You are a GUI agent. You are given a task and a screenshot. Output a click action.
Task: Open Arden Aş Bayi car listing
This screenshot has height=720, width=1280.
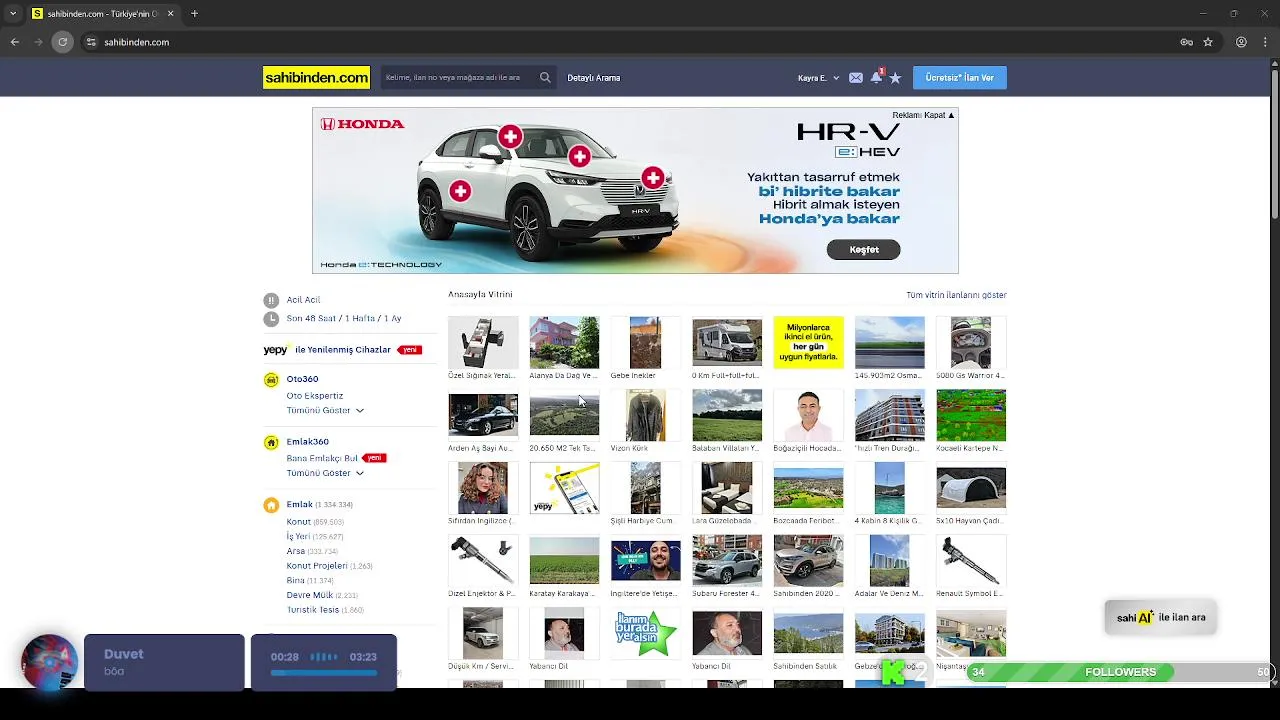pos(483,415)
